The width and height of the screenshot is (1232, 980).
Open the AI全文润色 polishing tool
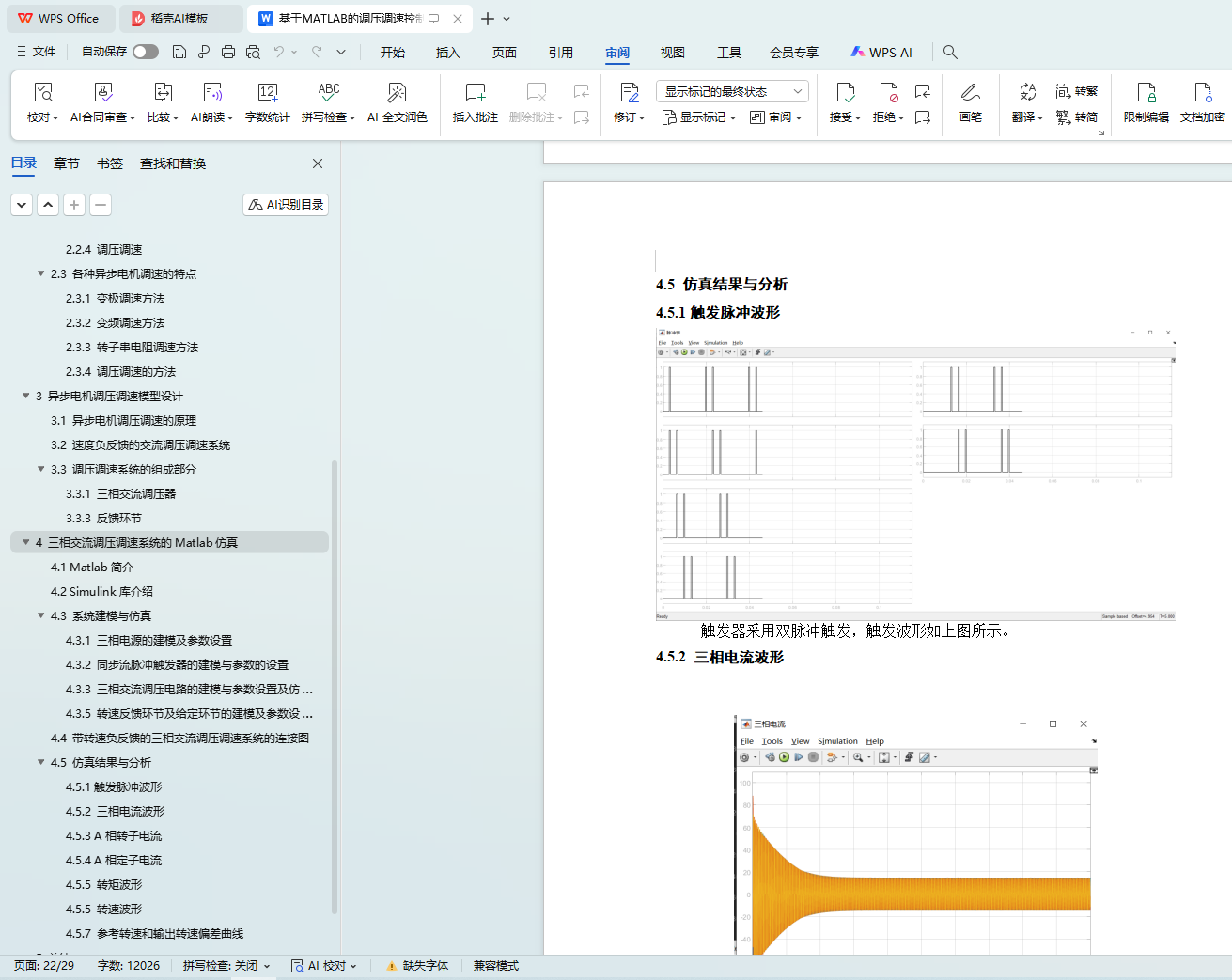click(x=397, y=93)
